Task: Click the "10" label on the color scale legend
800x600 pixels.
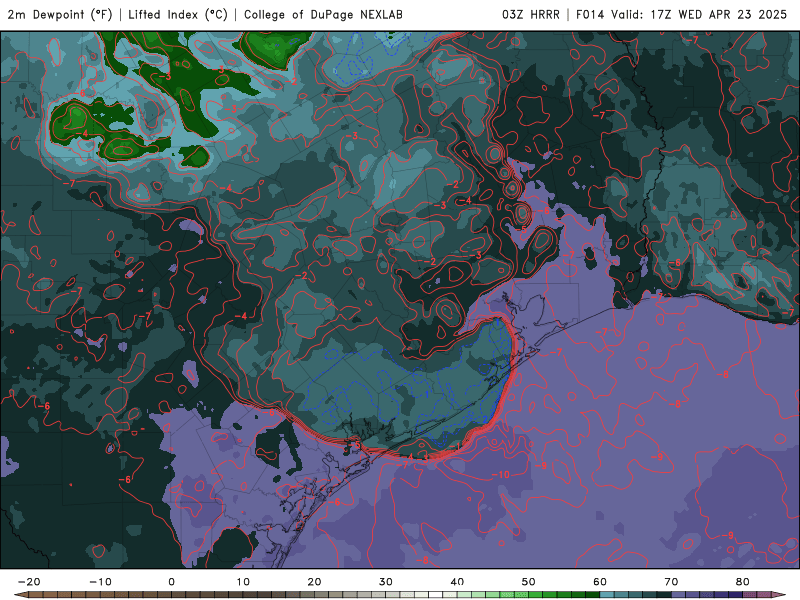Action: click(x=243, y=582)
